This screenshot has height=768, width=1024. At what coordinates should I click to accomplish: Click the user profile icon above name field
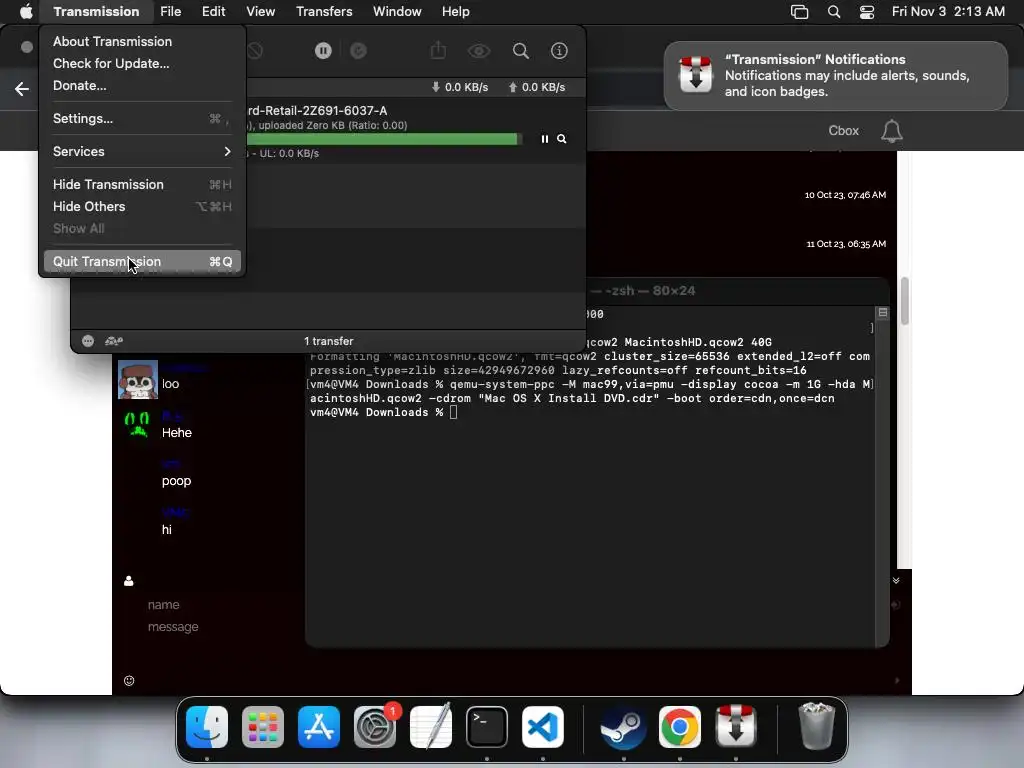click(129, 581)
